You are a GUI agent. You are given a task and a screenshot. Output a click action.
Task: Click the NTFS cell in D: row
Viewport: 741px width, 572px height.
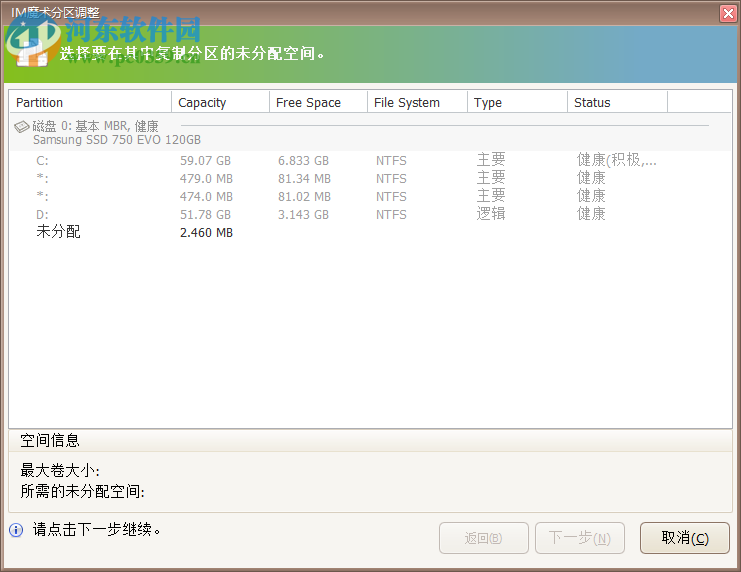pos(391,215)
